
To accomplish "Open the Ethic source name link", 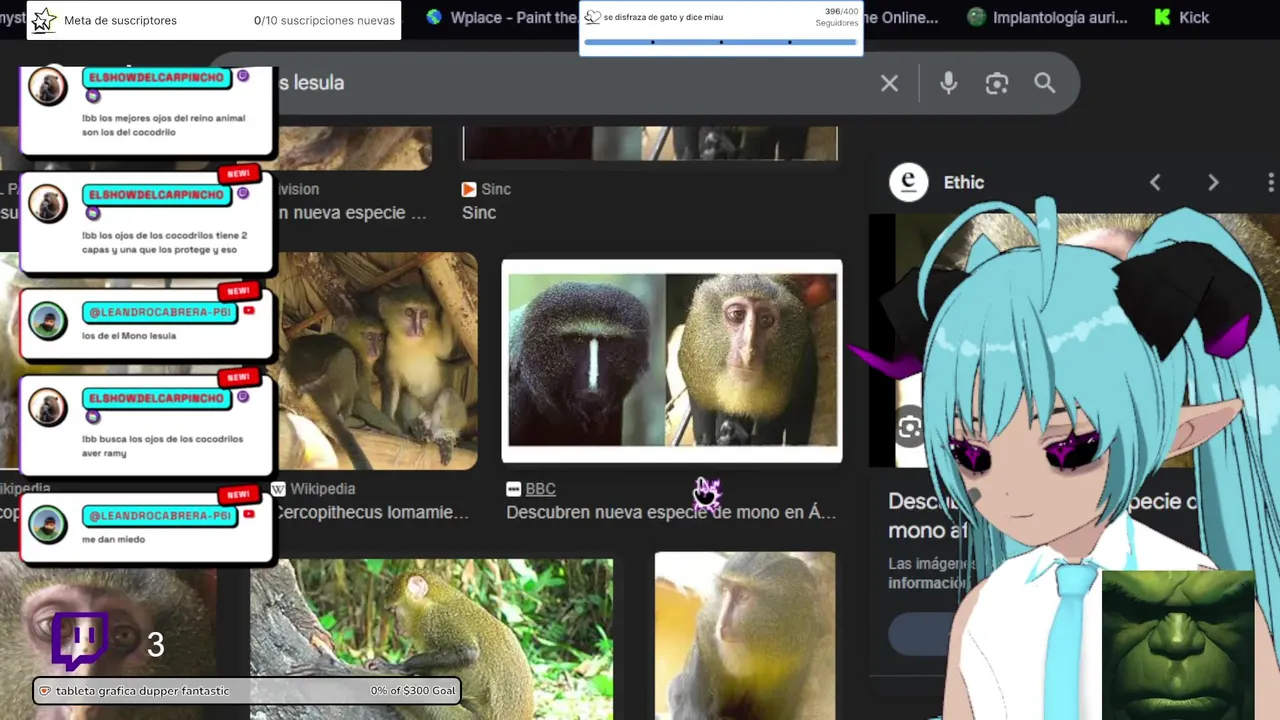I will point(964,182).
